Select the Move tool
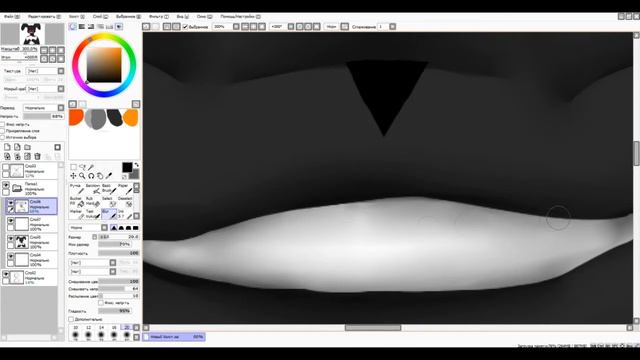The width and height of the screenshot is (640, 360). pos(73,176)
